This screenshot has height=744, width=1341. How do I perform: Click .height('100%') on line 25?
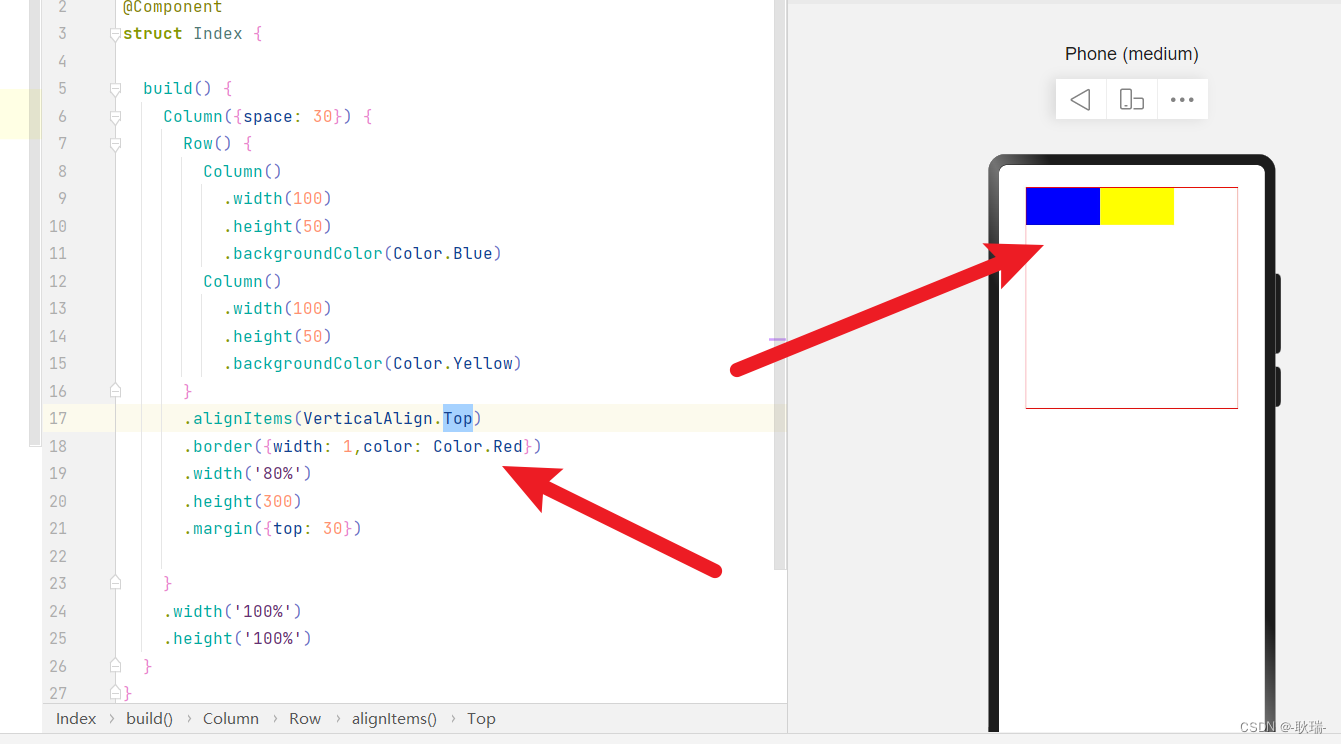(238, 638)
